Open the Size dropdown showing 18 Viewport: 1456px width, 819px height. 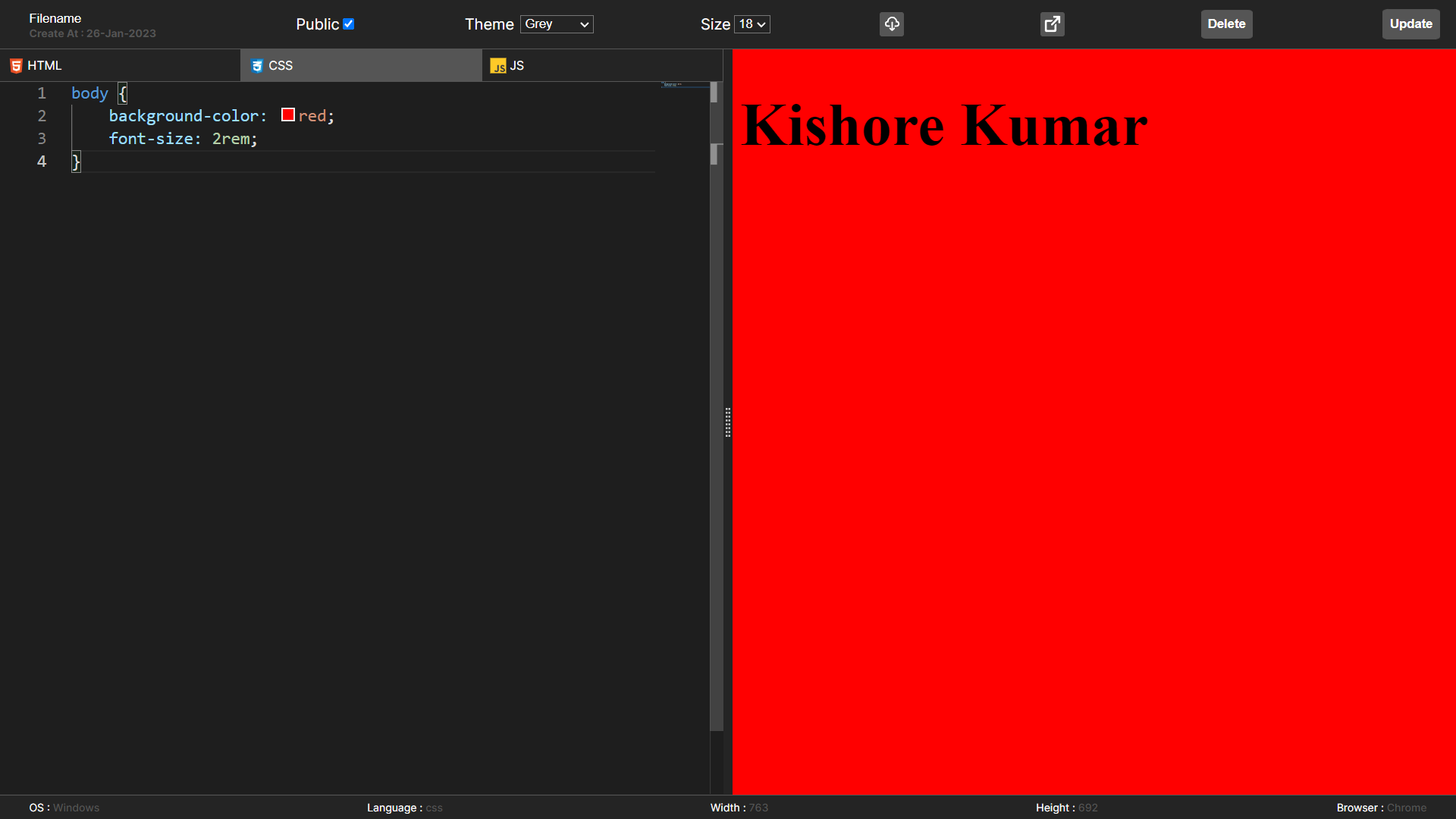(x=752, y=24)
